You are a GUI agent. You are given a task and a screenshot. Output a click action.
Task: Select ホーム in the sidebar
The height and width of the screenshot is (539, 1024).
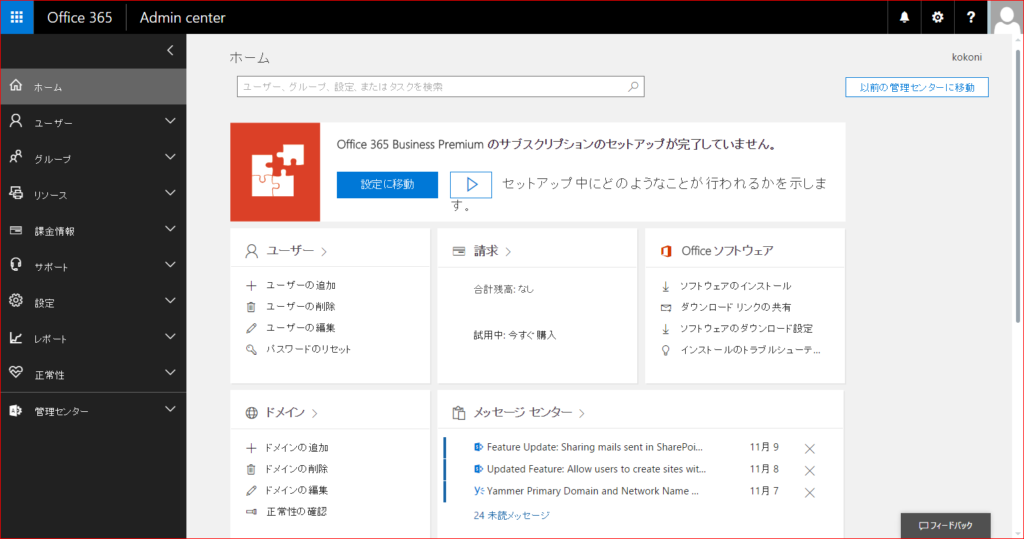click(x=48, y=87)
